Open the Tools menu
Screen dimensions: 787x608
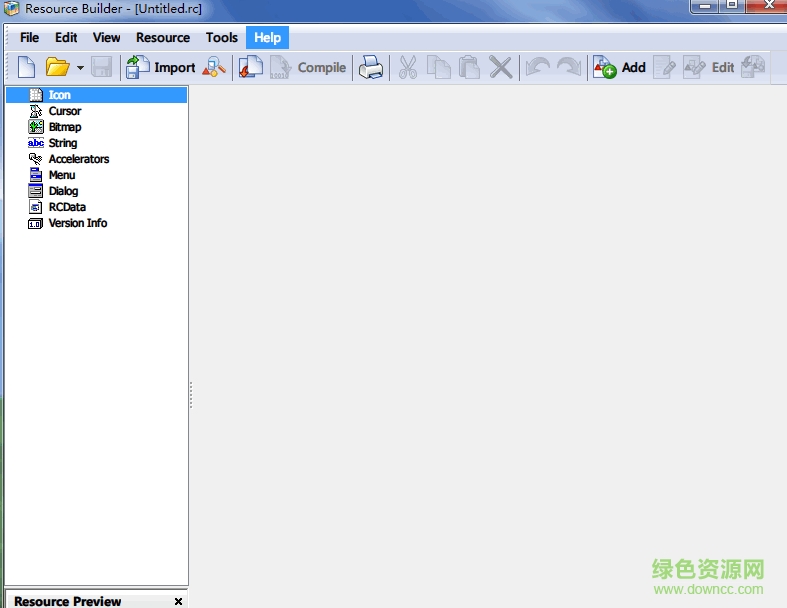(221, 38)
